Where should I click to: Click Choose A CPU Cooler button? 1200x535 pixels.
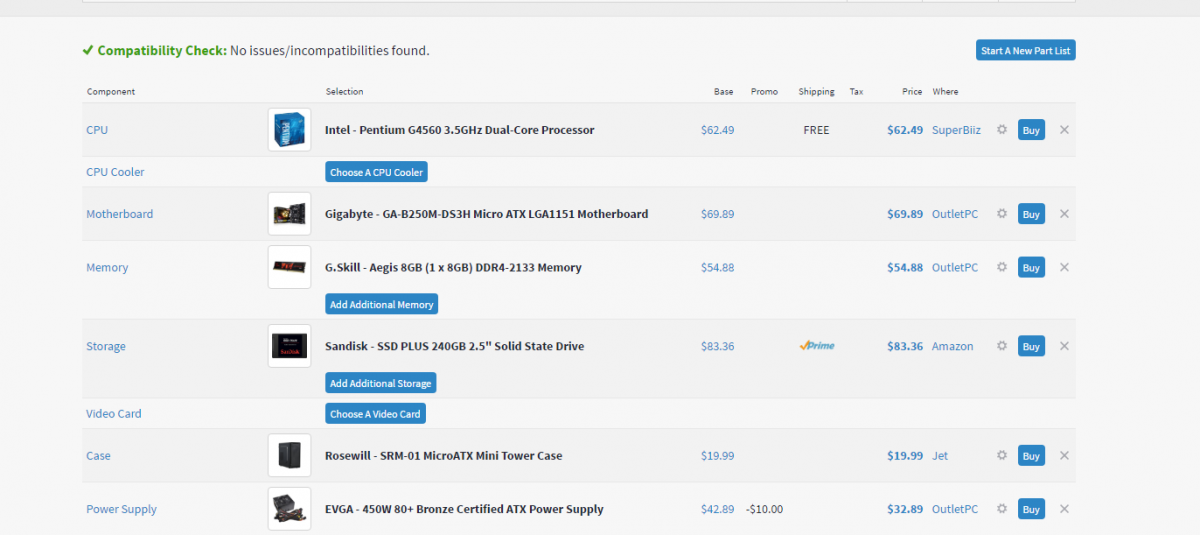pyautogui.click(x=376, y=172)
